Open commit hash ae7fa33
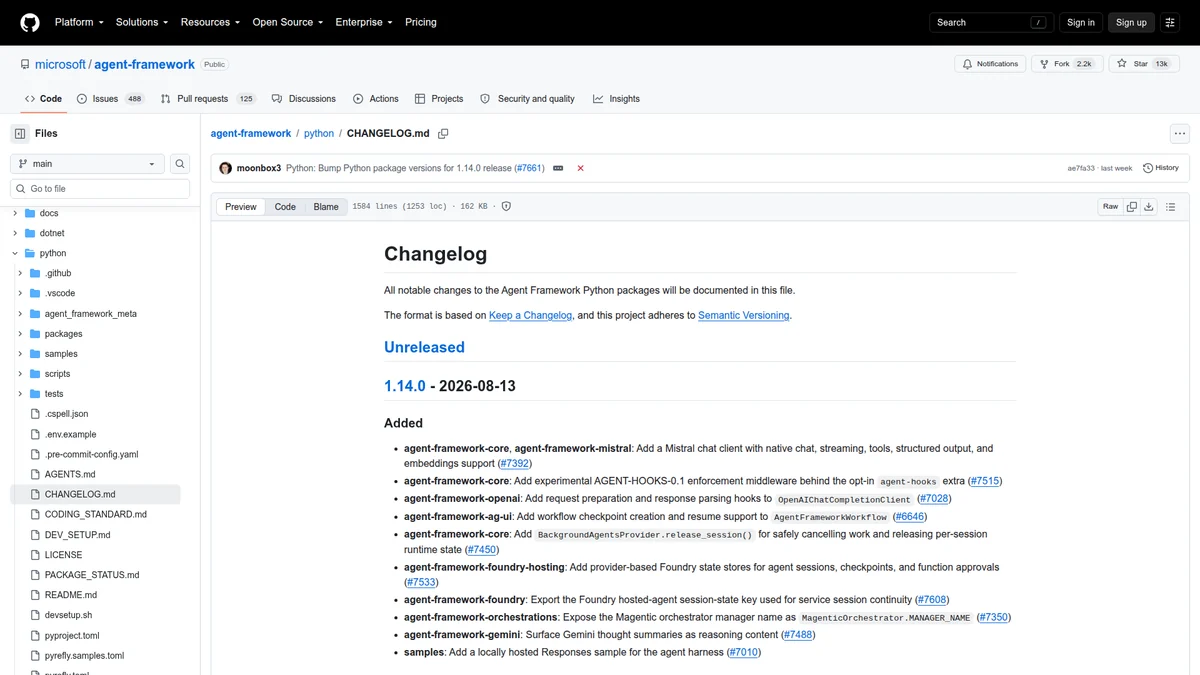 coord(1081,168)
